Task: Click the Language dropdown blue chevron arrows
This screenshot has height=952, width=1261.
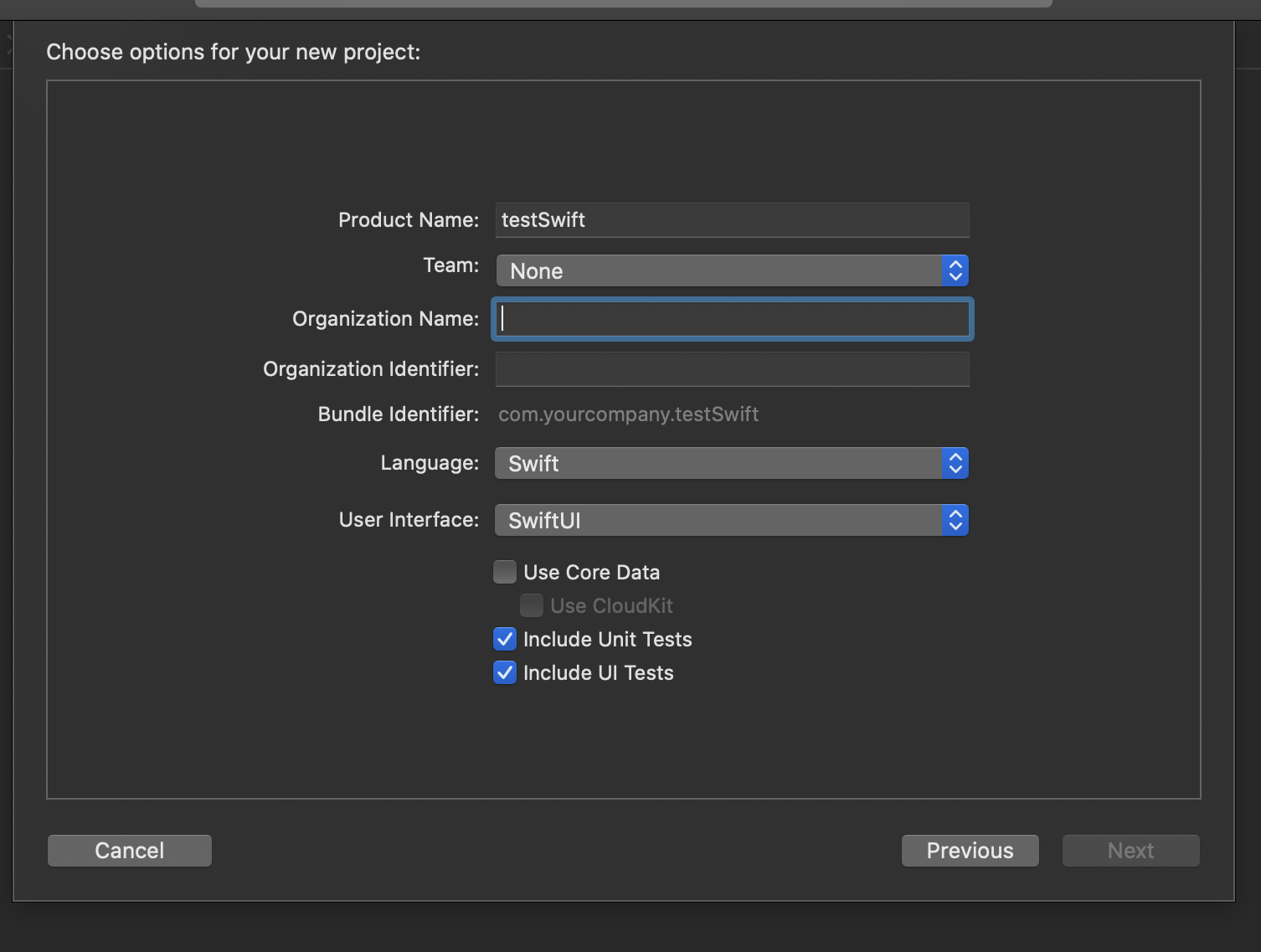Action: pos(955,463)
